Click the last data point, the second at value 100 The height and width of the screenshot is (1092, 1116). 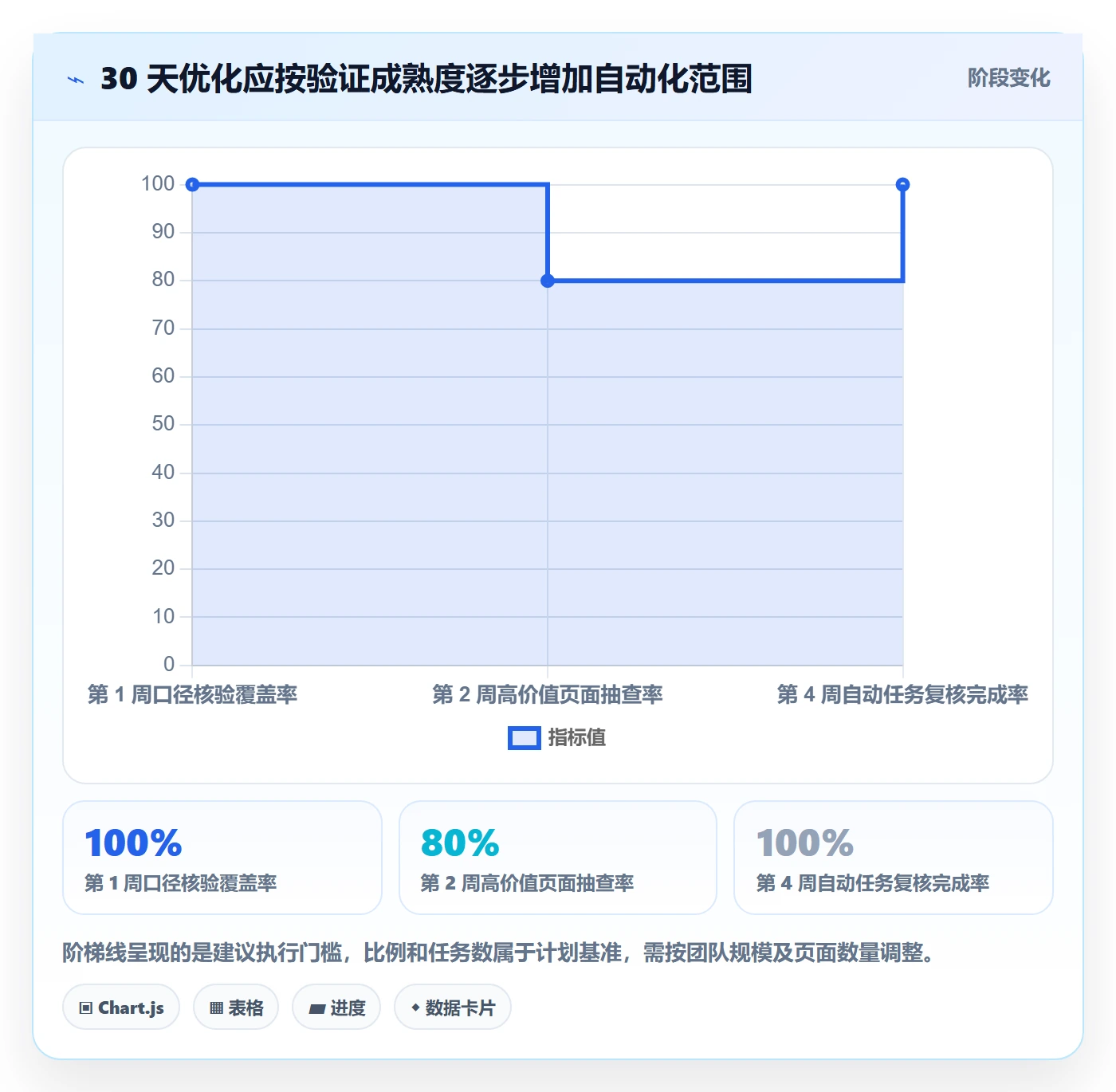tap(902, 185)
